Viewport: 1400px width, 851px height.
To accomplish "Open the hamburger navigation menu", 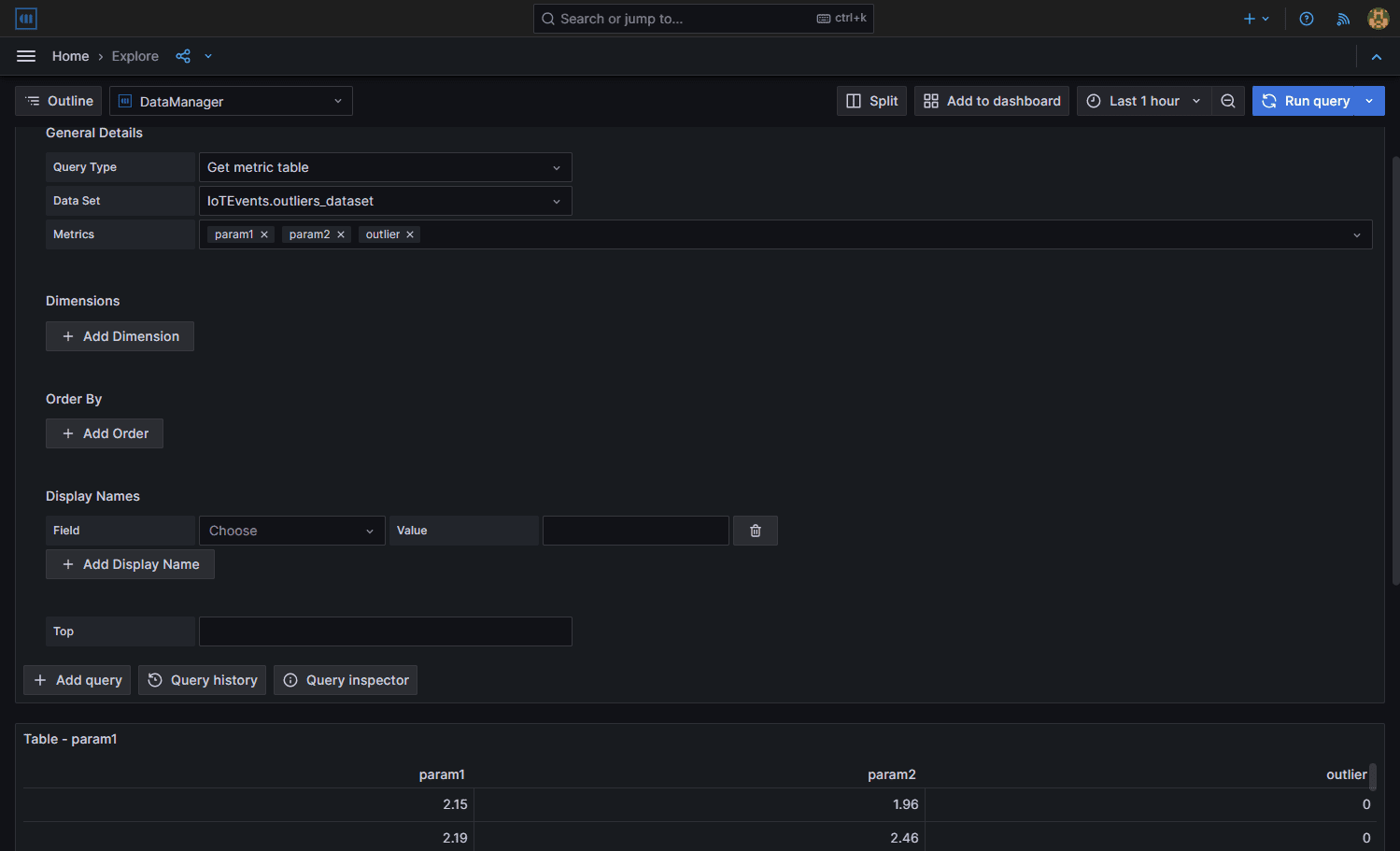I will pos(26,56).
